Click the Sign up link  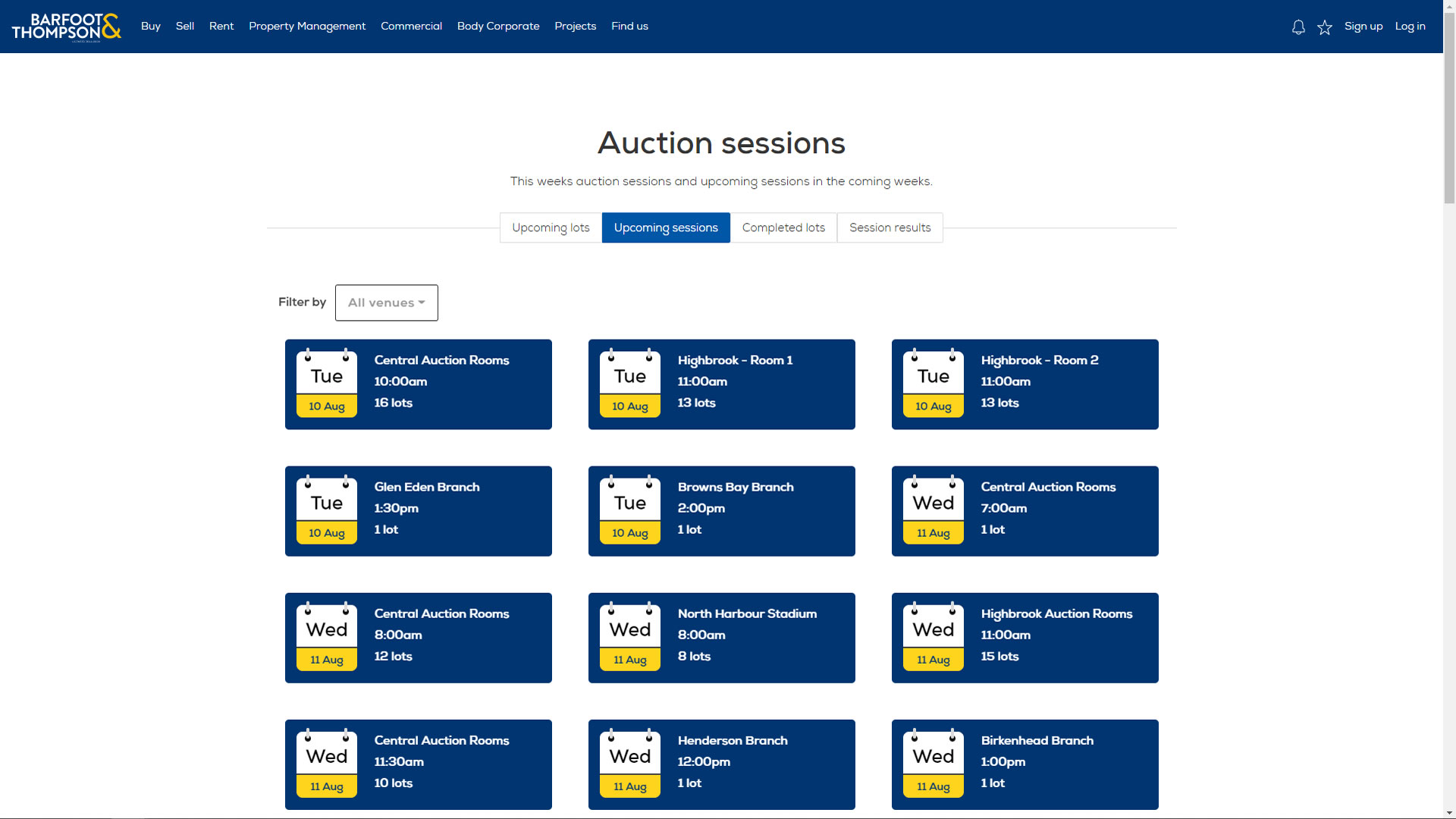(x=1363, y=27)
